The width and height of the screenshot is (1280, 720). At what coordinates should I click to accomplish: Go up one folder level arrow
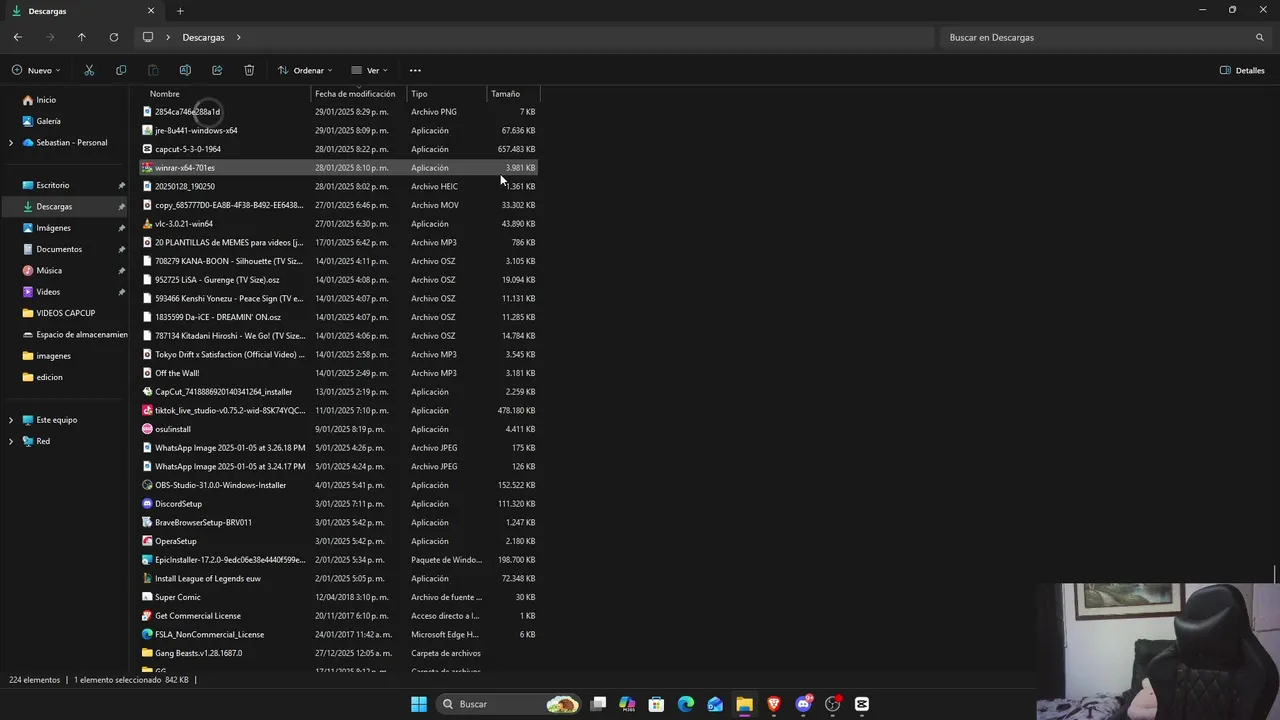tap(82, 37)
